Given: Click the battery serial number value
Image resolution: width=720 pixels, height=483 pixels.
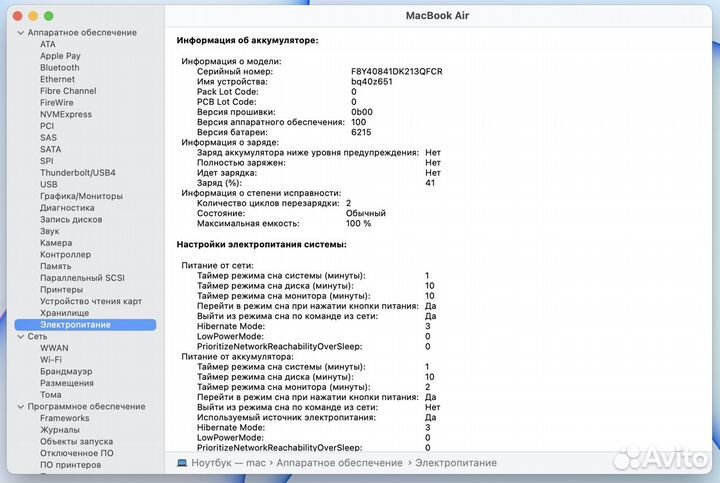Looking at the screenshot, I should pyautogui.click(x=396, y=72).
